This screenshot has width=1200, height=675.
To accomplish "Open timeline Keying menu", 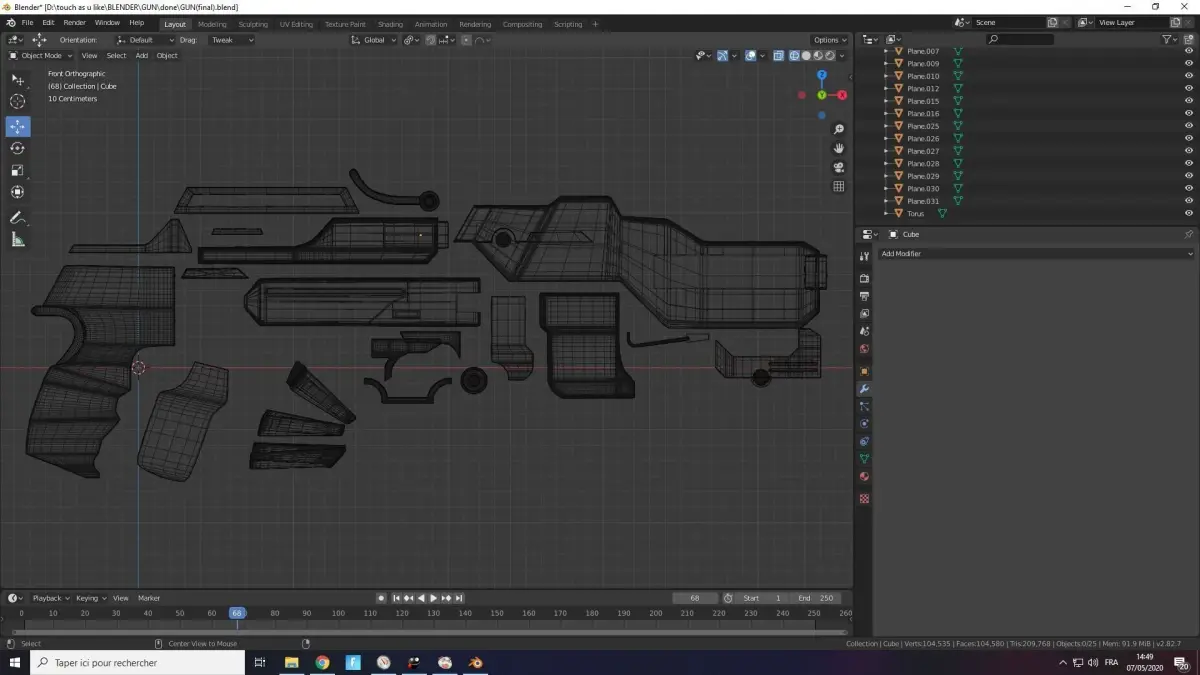I will [x=90, y=598].
